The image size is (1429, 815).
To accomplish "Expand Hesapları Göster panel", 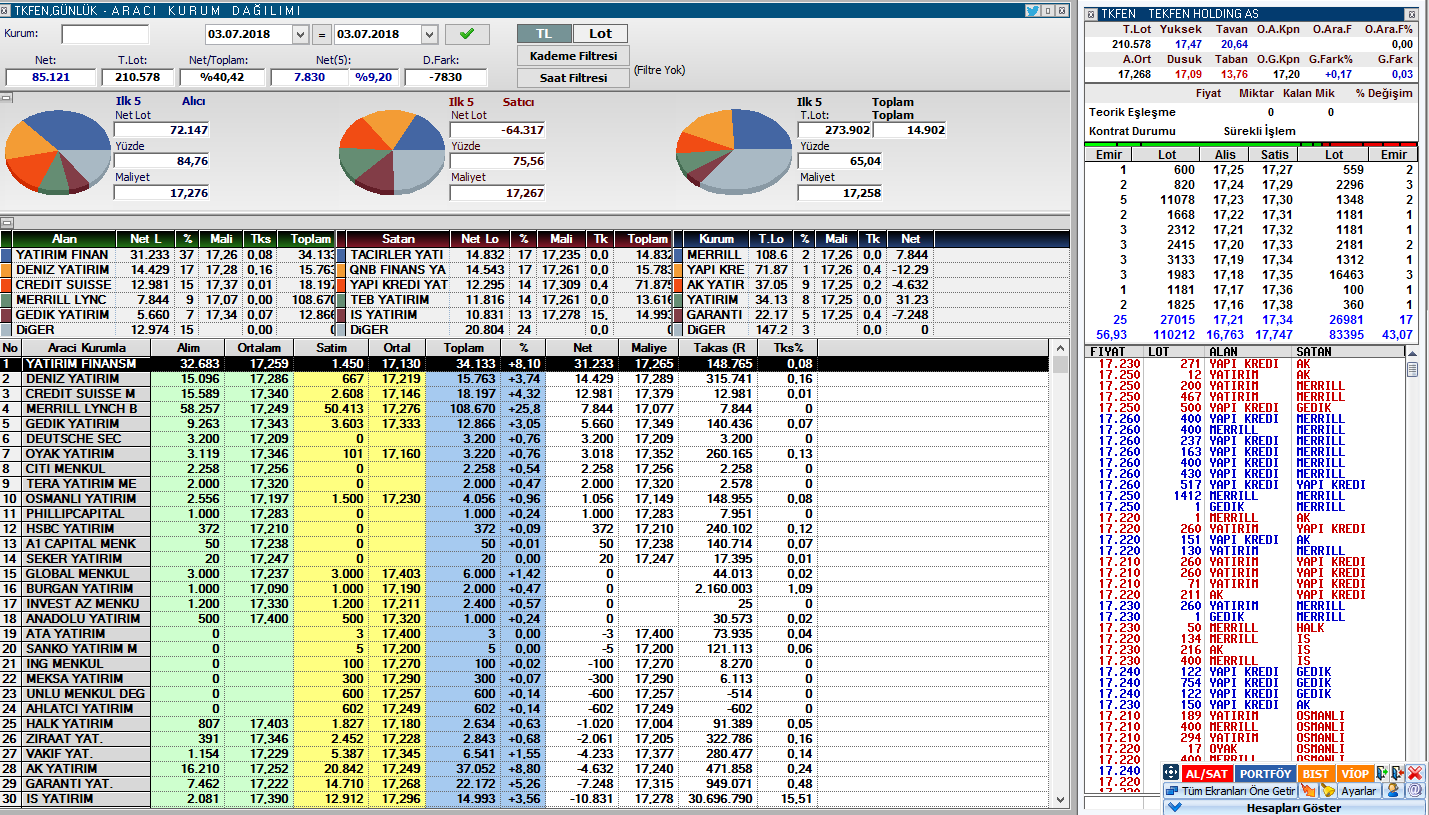I will point(1294,807).
